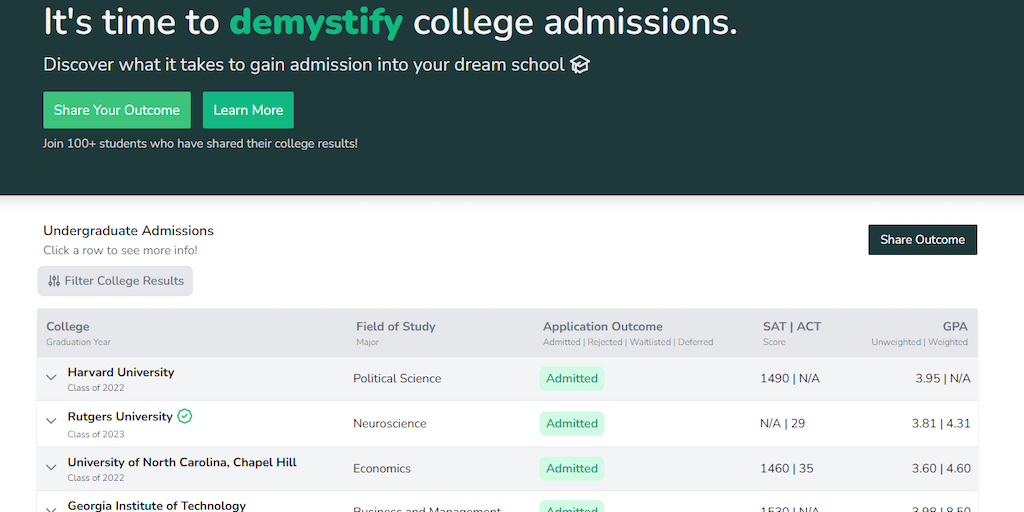1024x512 pixels.
Task: Select the Harvard University college name
Action: click(121, 372)
